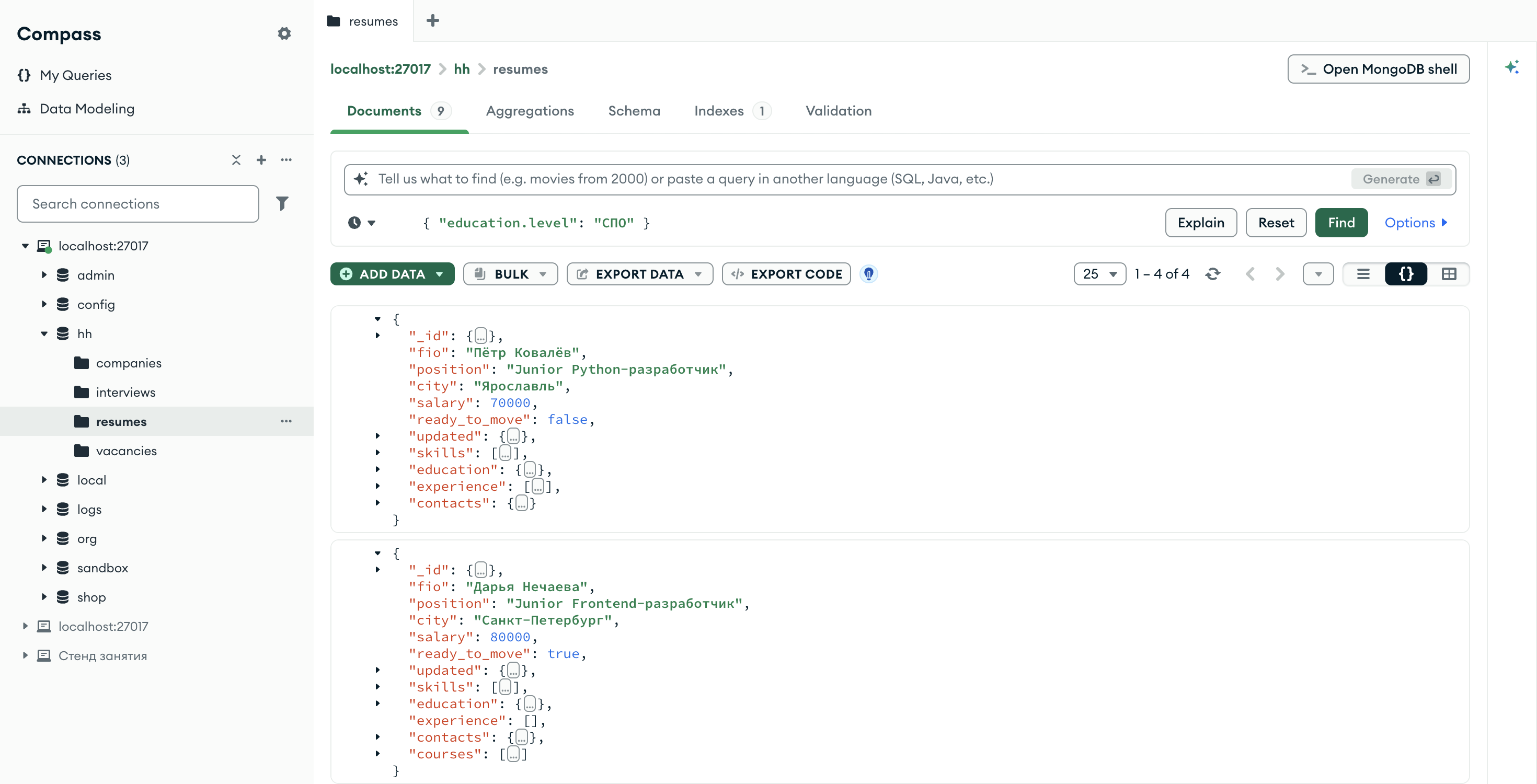The height and width of the screenshot is (784, 1537).
Task: Open the 25 per page dropdown
Action: coord(1099,274)
